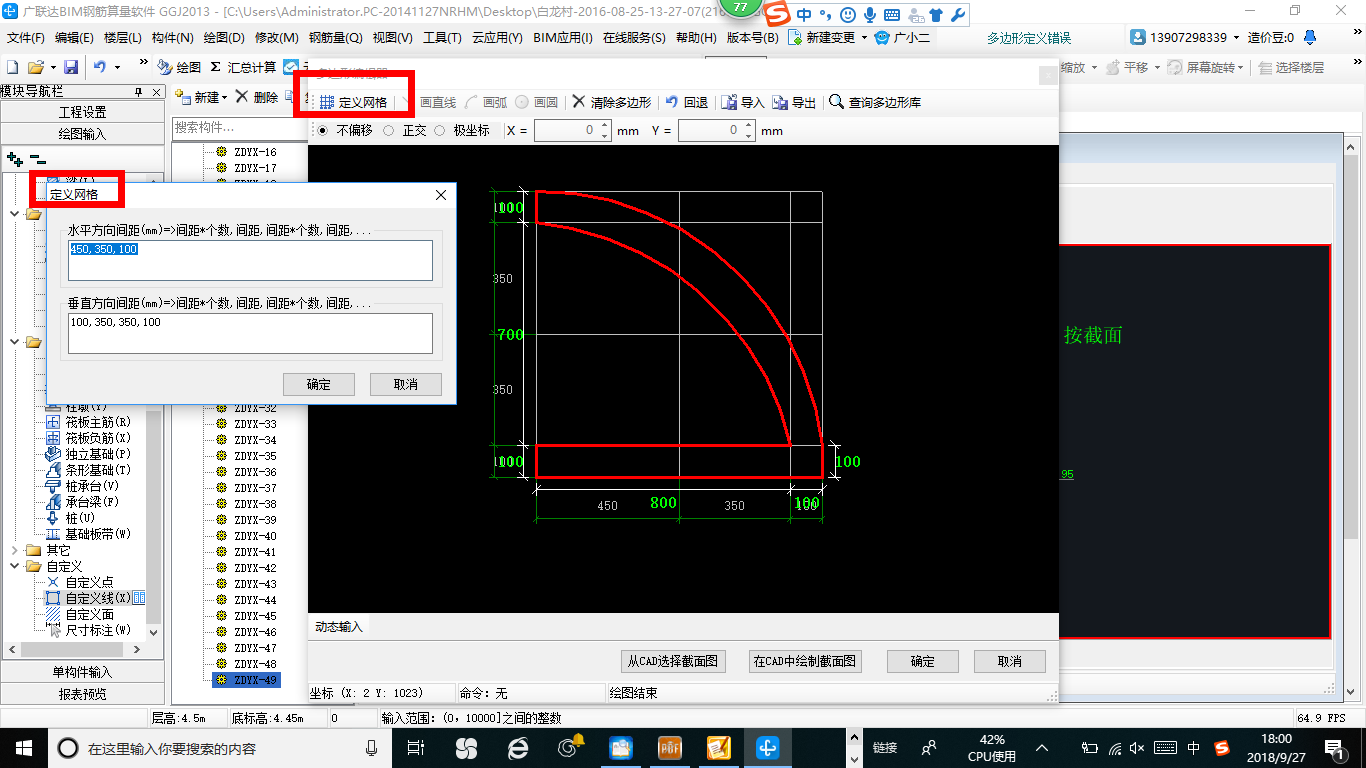
Task: Click the 绘图 drawing icon
Action: (165, 67)
